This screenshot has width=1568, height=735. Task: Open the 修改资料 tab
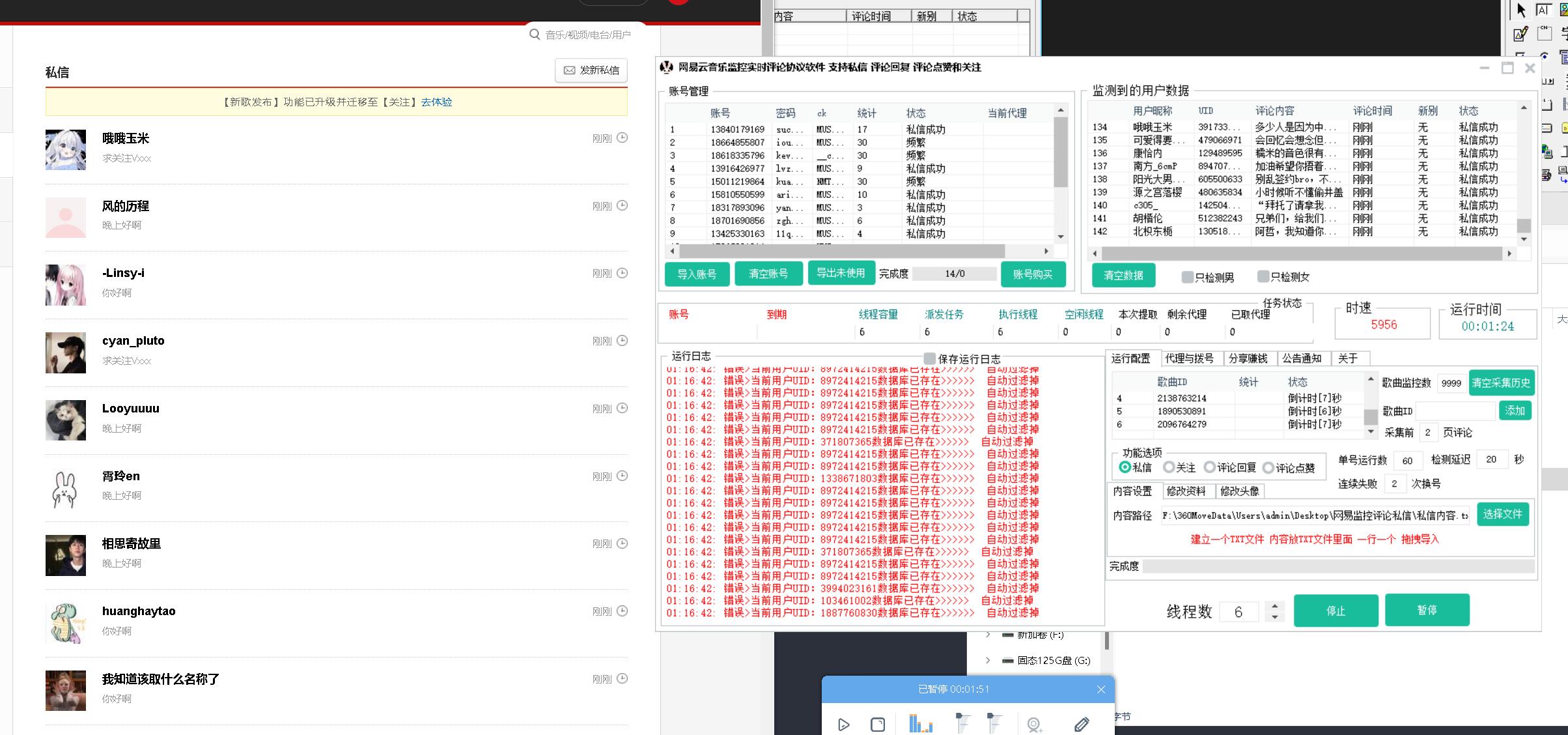[1185, 491]
